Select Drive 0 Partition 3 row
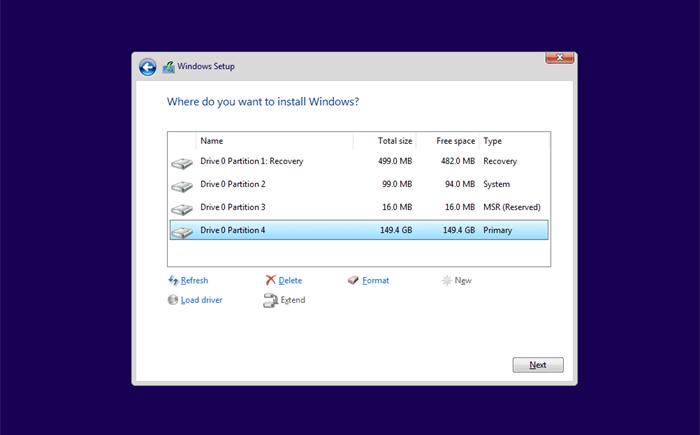Screen dimensions: 700x435 click(x=359, y=207)
